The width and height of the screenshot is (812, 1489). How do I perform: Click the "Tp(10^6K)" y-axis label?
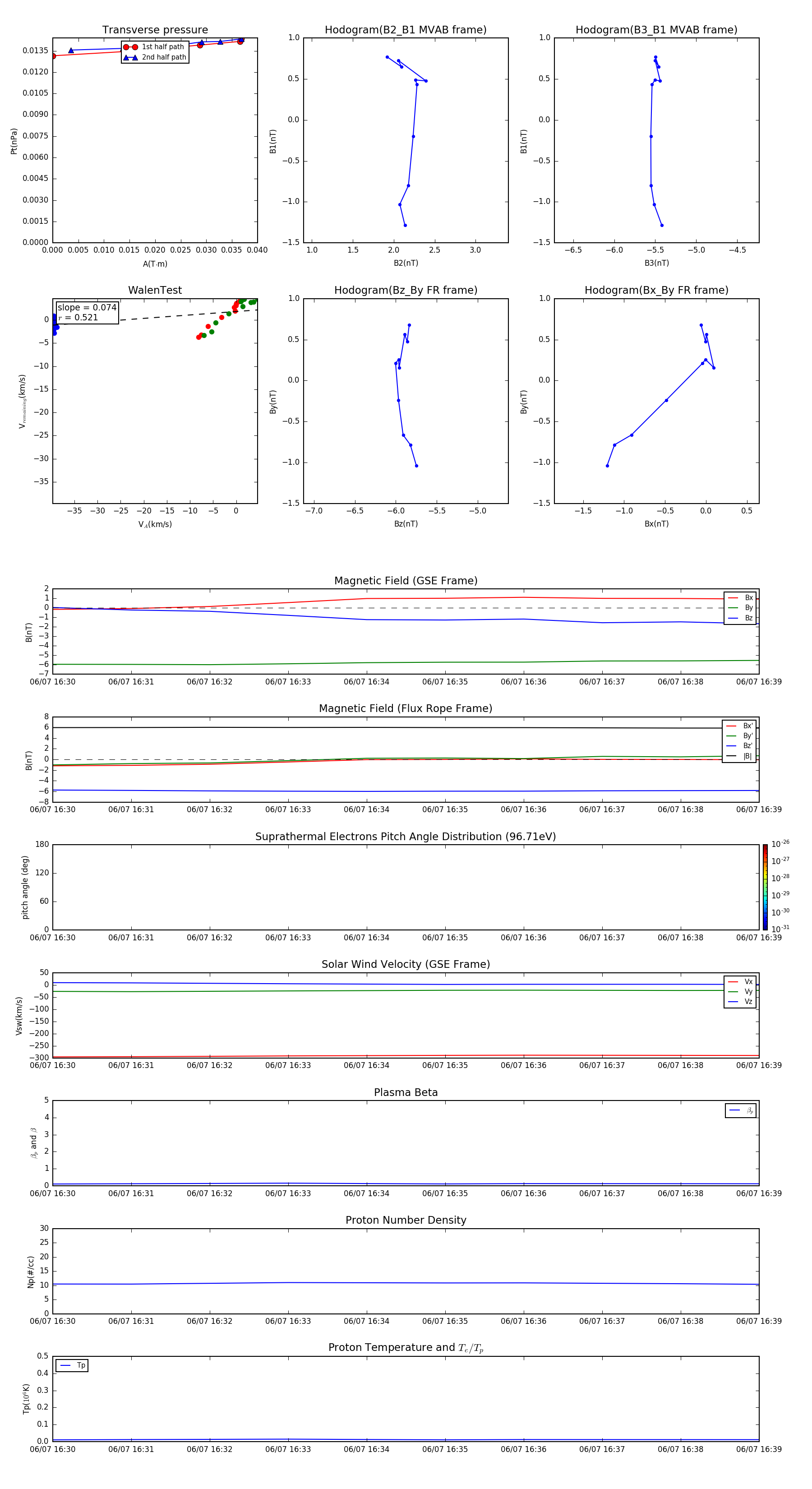[26, 1399]
